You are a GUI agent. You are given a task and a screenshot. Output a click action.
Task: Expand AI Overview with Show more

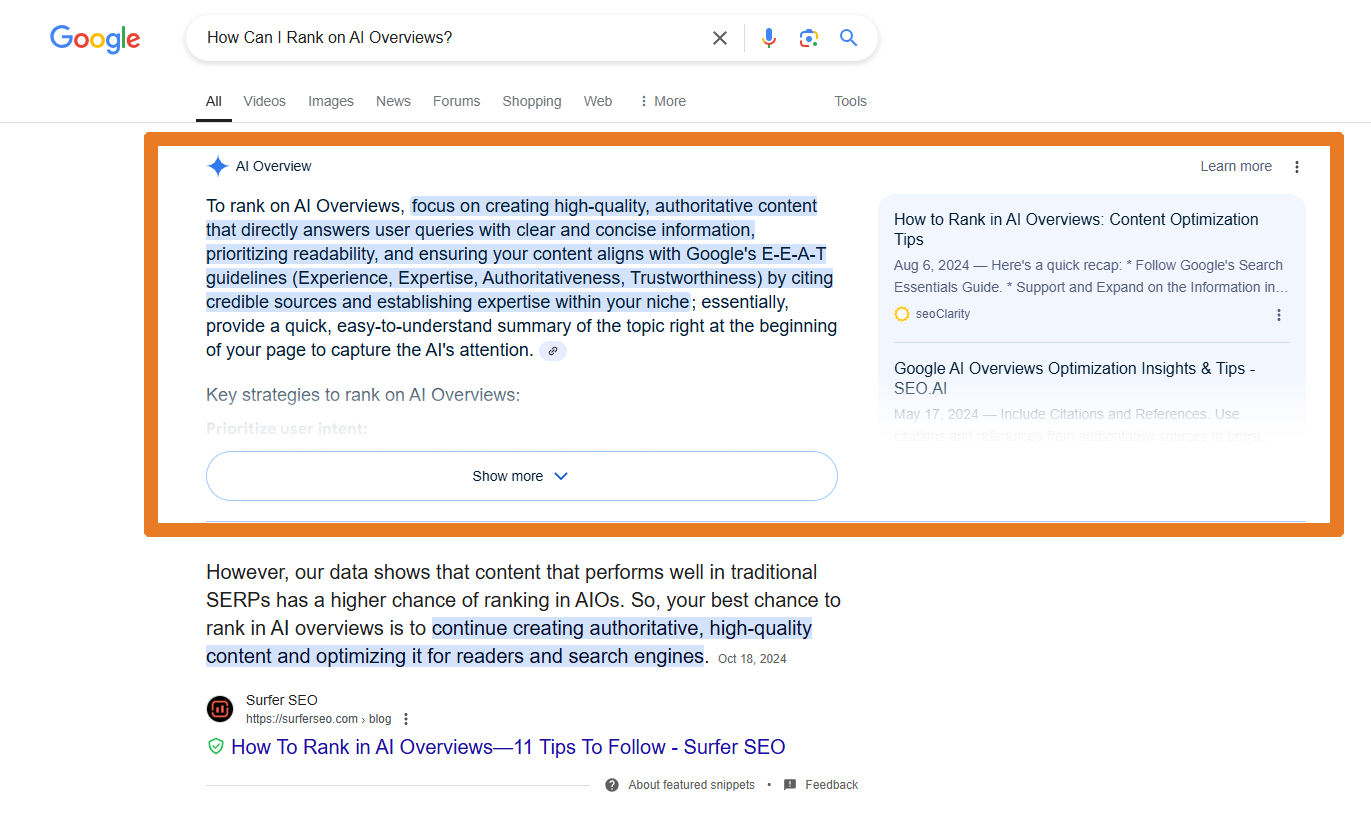pyautogui.click(x=521, y=476)
